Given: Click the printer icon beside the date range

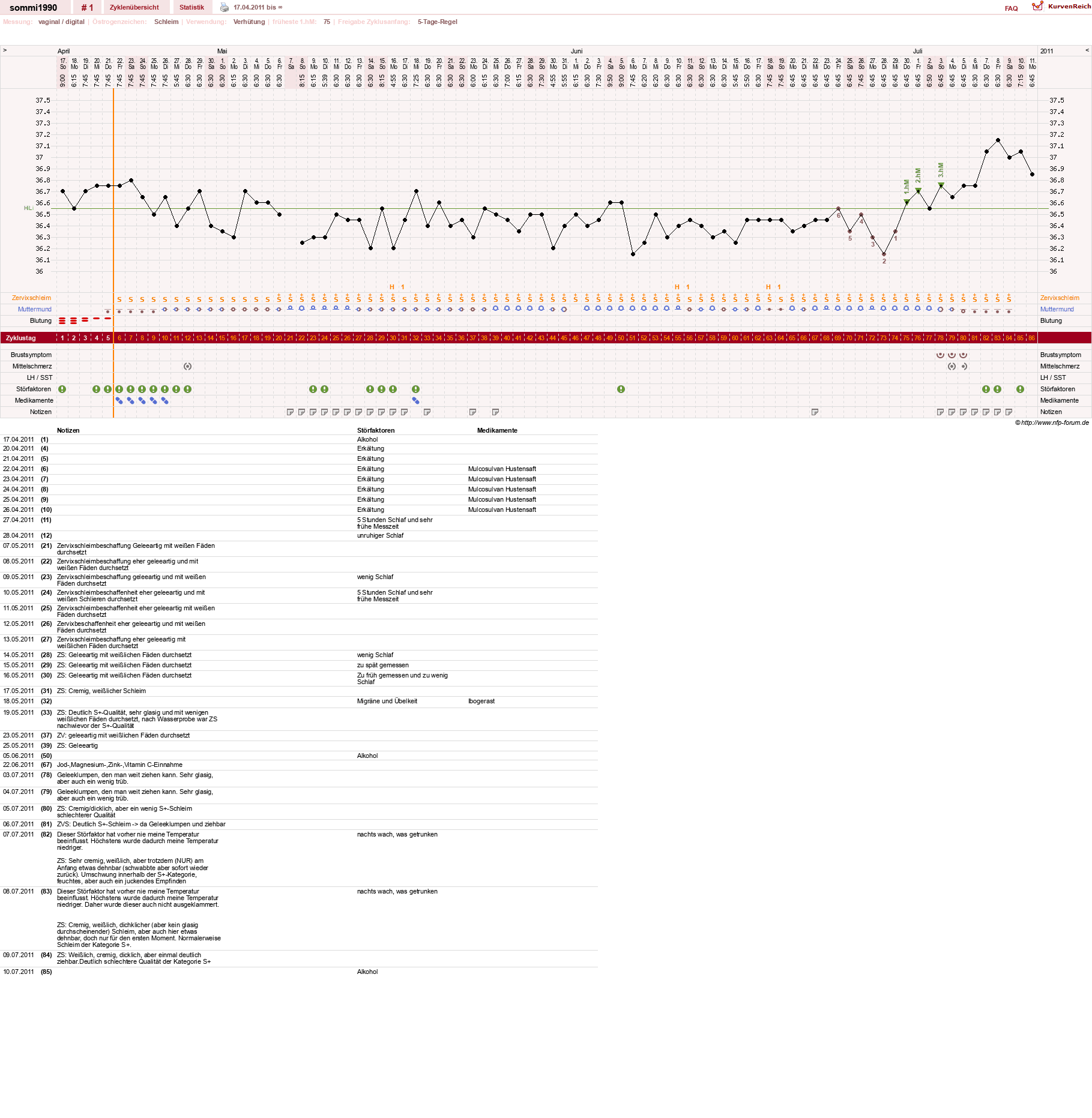Looking at the screenshot, I should tap(225, 7).
